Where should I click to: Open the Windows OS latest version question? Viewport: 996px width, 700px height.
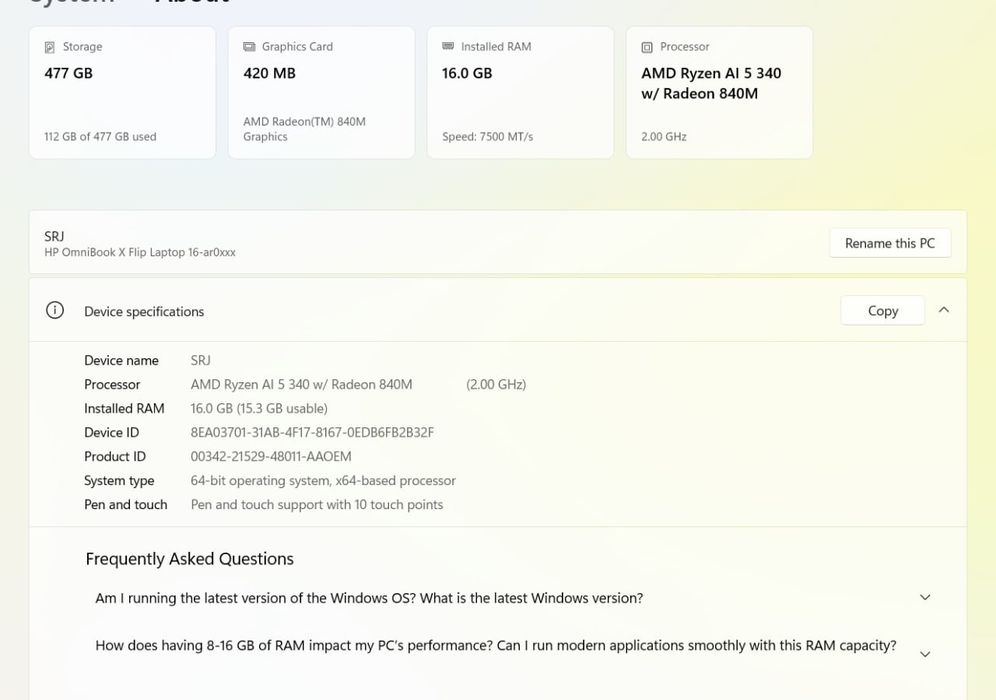(x=369, y=598)
